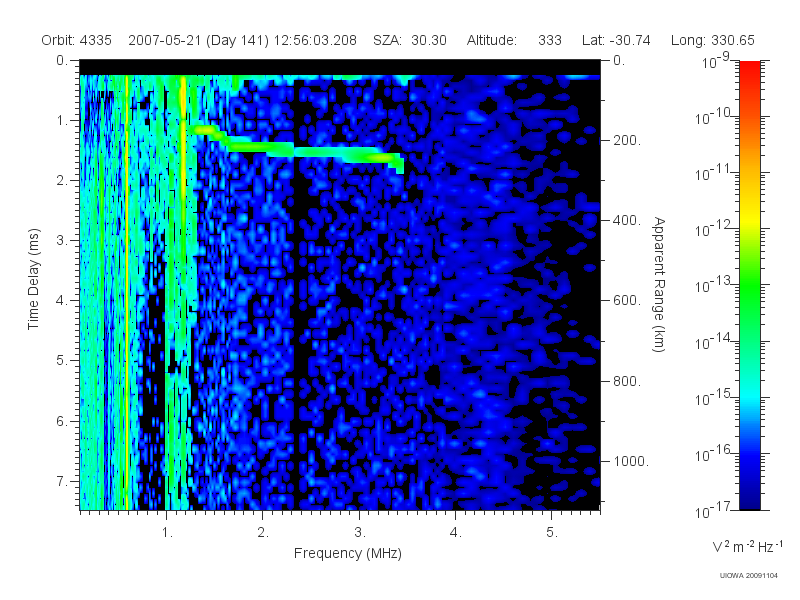Image resolution: width=800 pixels, height=600 pixels.
Task: Click the altitude value '333'
Action: [549, 40]
